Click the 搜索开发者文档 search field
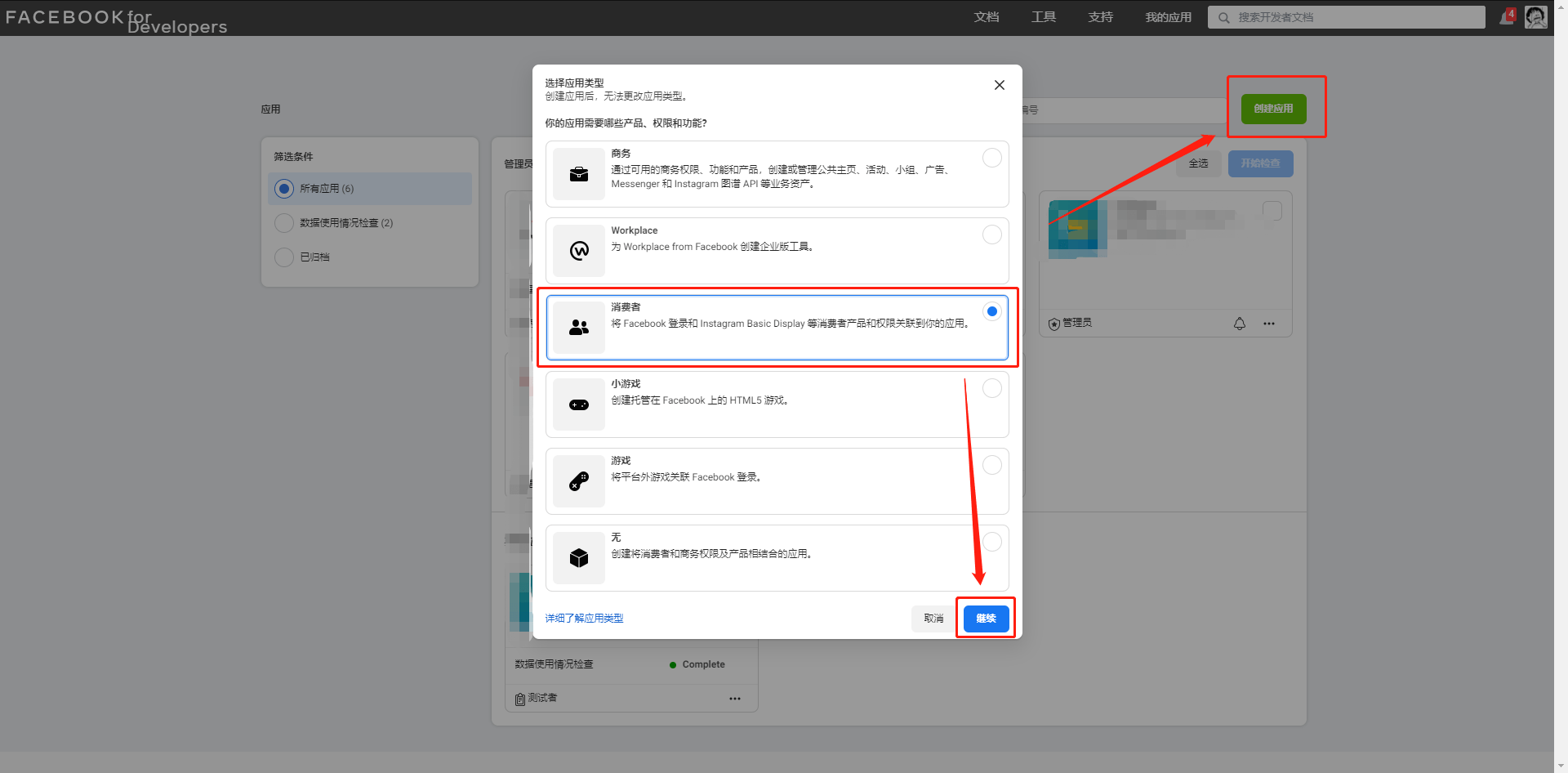Screen dimensions: 1568x773 [x=1345, y=16]
